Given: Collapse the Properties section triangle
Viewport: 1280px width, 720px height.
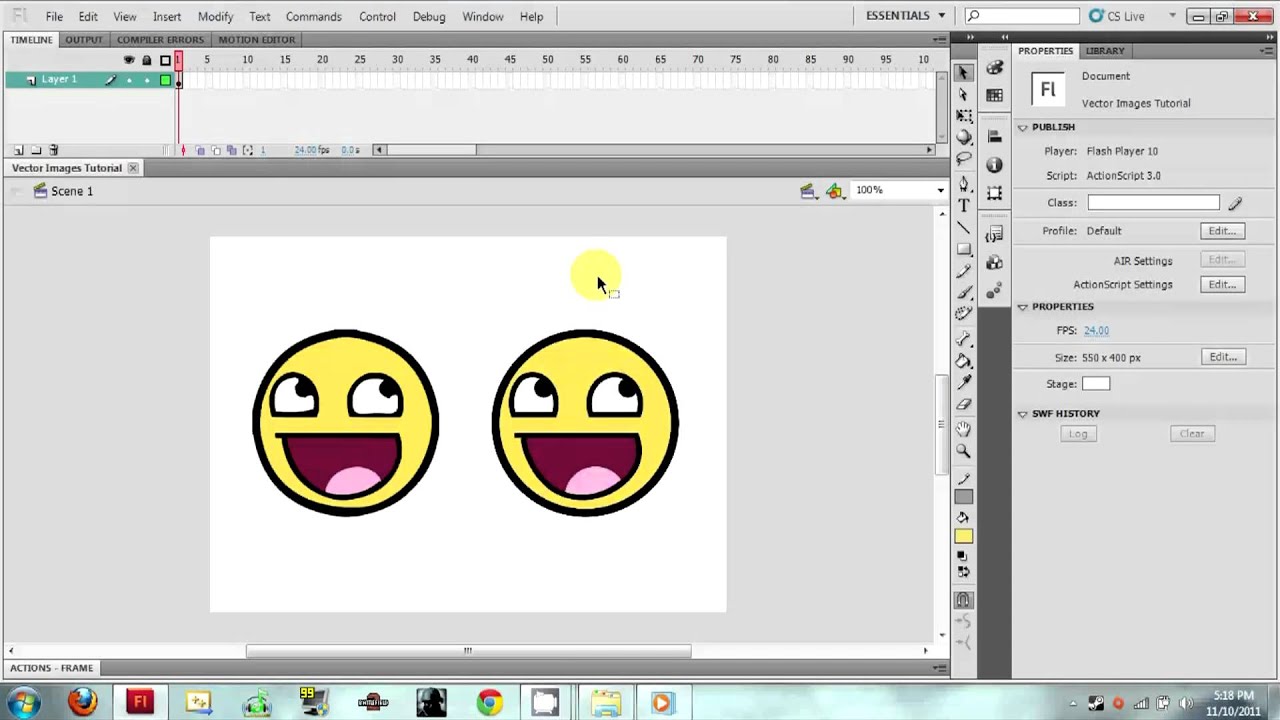Looking at the screenshot, I should (x=1023, y=307).
